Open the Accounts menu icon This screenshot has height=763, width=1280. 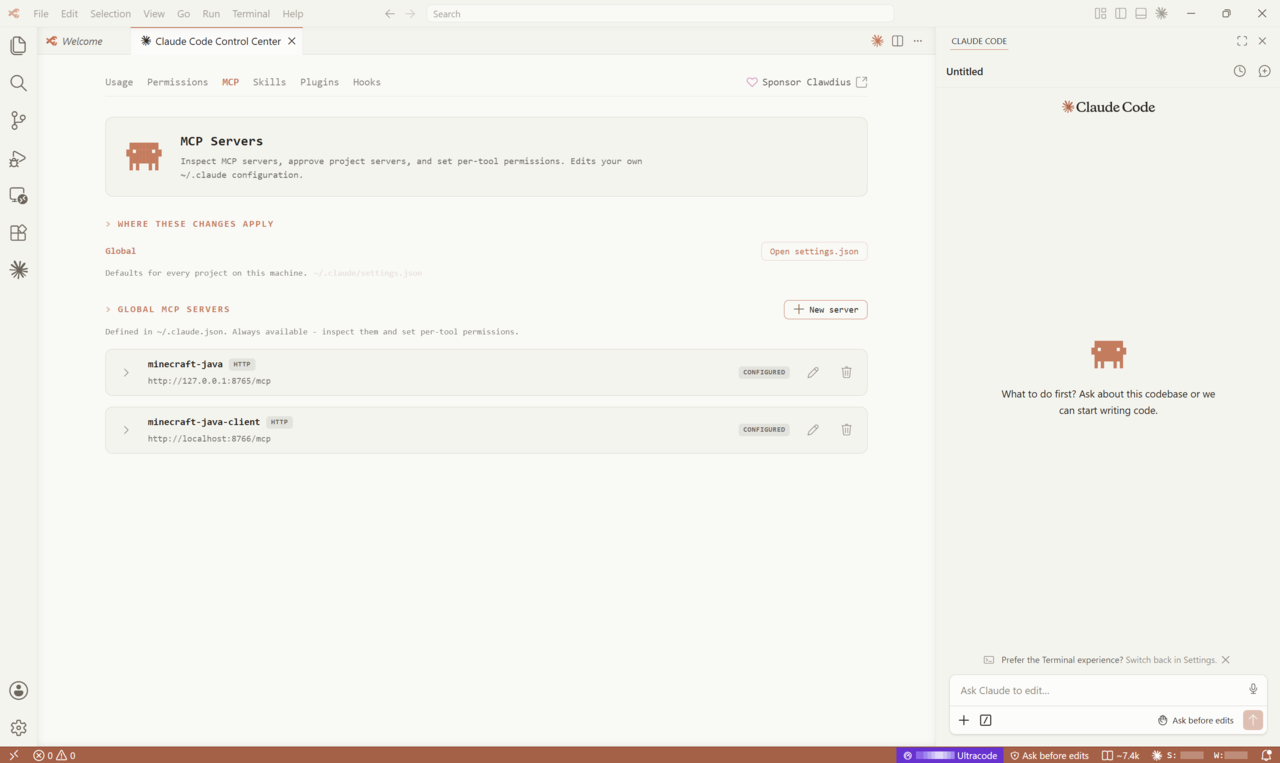point(18,691)
